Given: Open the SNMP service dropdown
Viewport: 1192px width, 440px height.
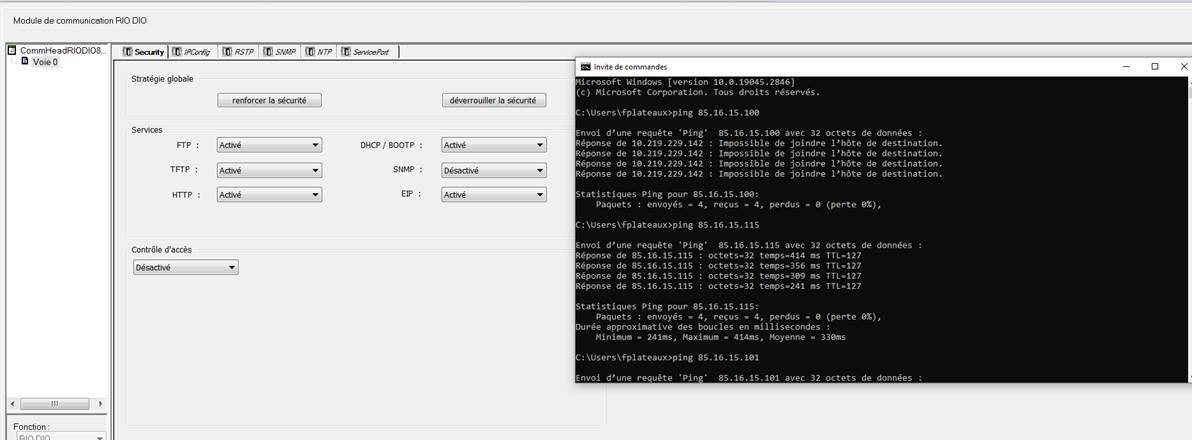Looking at the screenshot, I should pyautogui.click(x=494, y=171).
